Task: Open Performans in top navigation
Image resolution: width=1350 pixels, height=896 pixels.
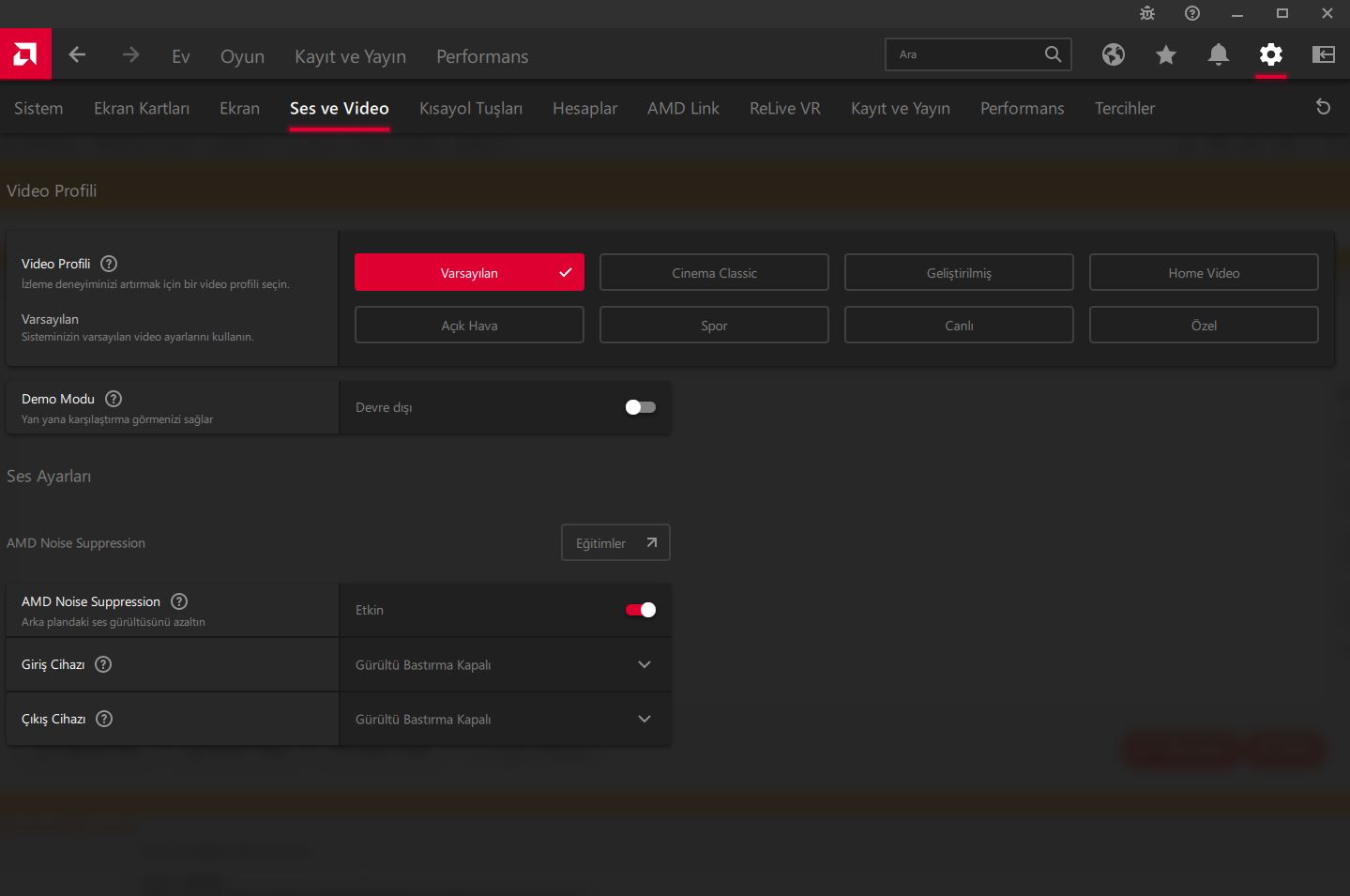Action: (x=482, y=56)
